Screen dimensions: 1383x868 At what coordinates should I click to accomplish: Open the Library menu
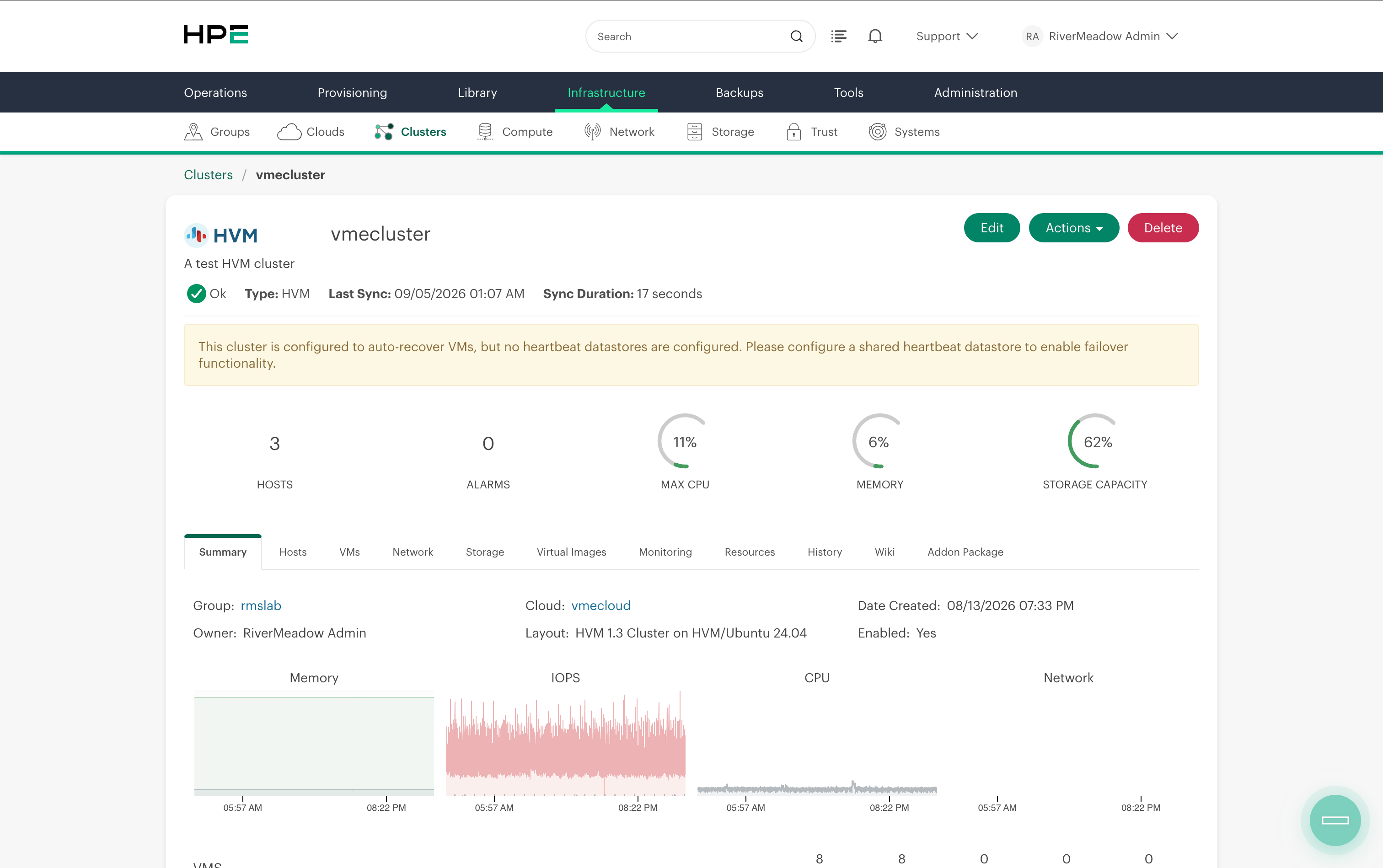(477, 92)
